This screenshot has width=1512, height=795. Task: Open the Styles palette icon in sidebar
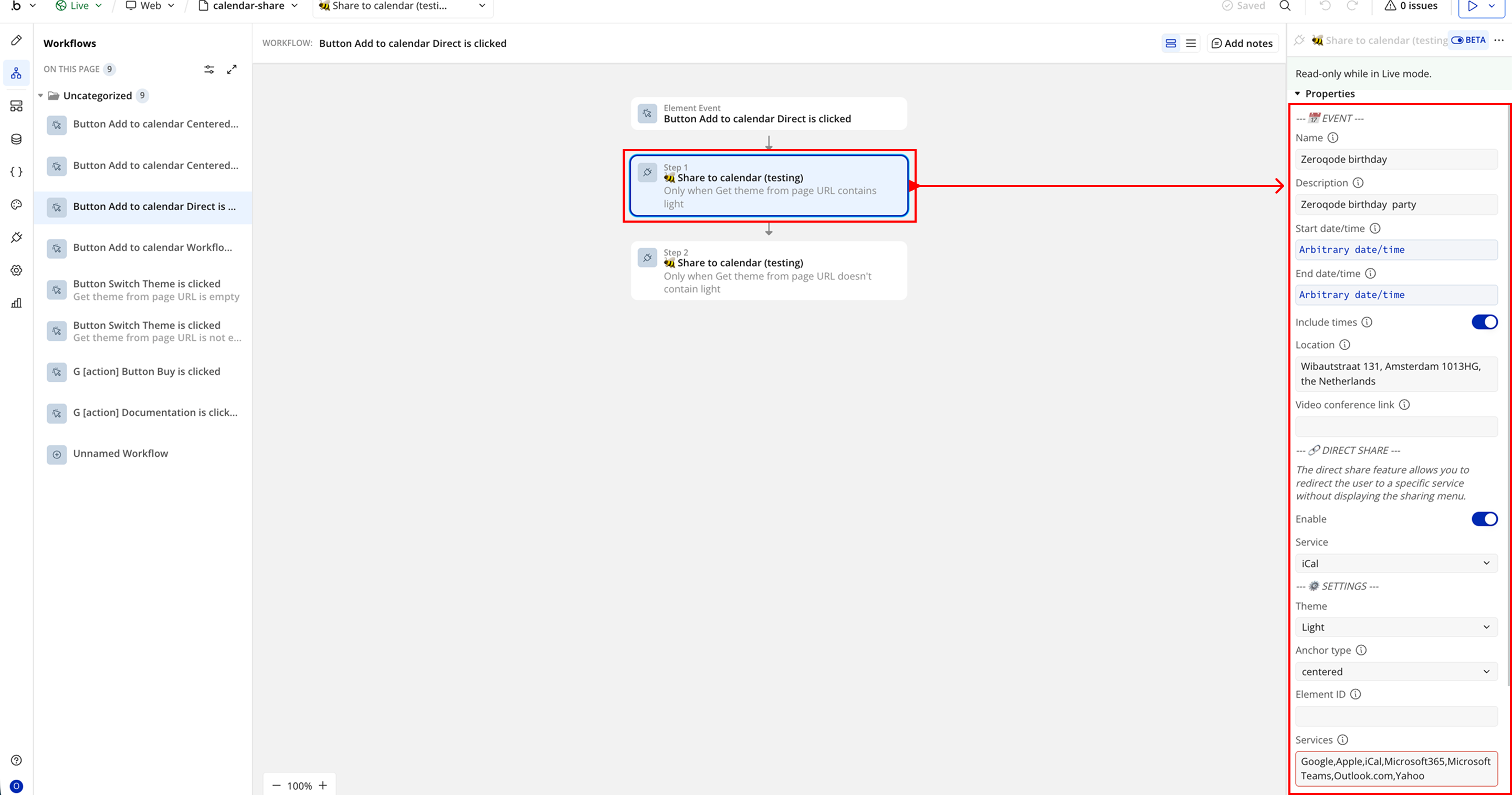(x=16, y=204)
